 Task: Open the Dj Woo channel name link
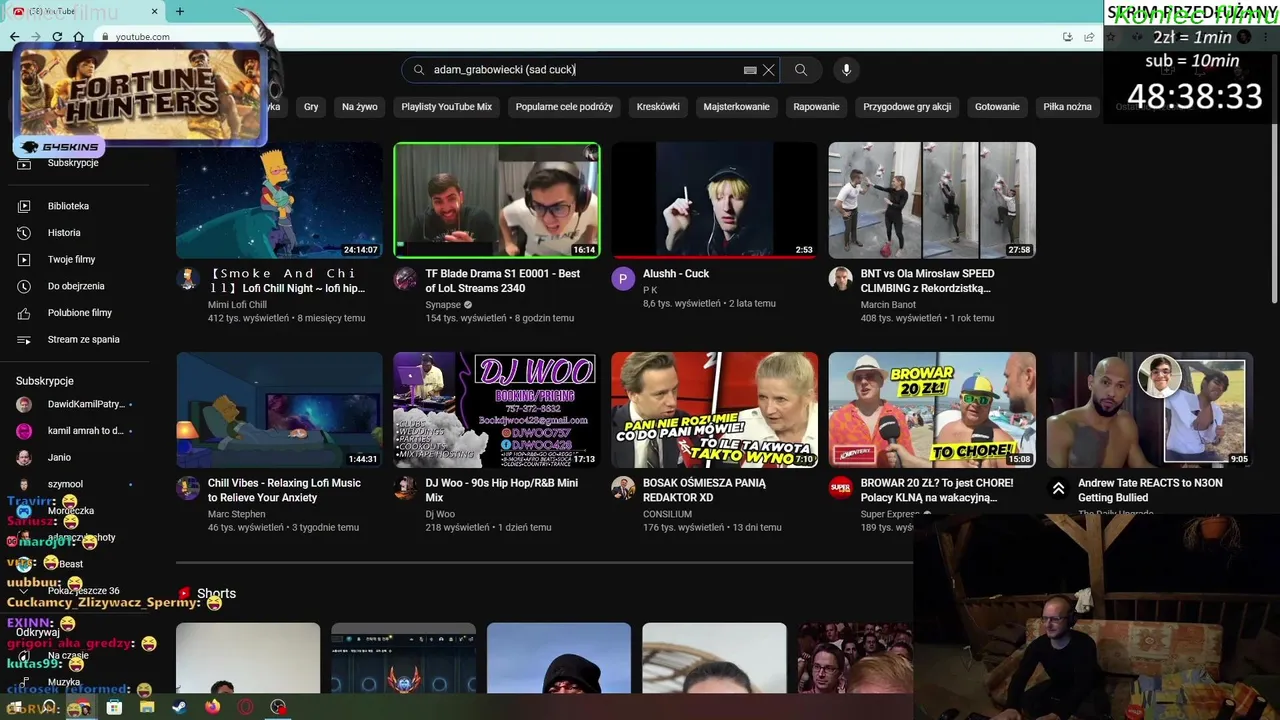coord(440,514)
